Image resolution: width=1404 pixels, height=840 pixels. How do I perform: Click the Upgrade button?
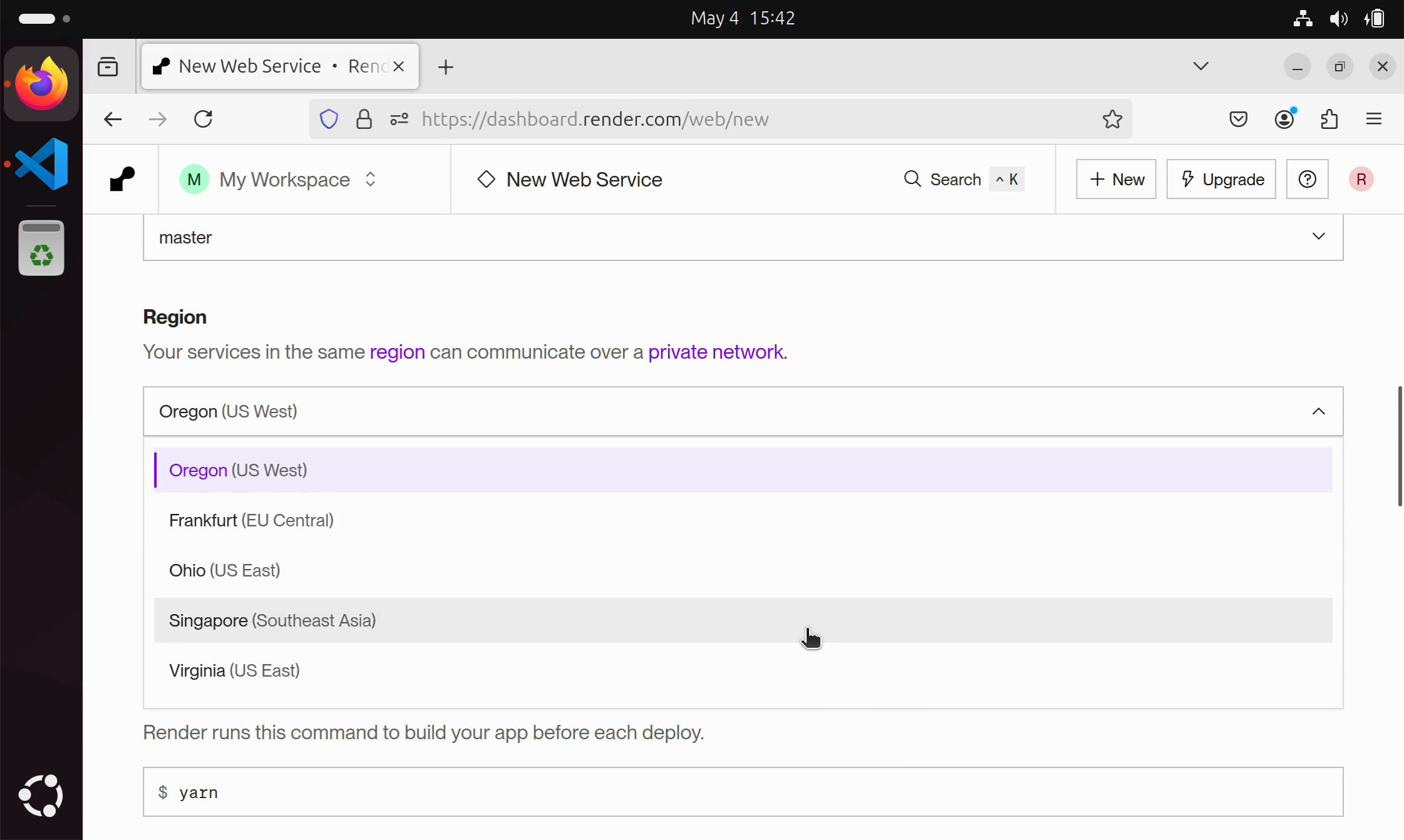1221,179
